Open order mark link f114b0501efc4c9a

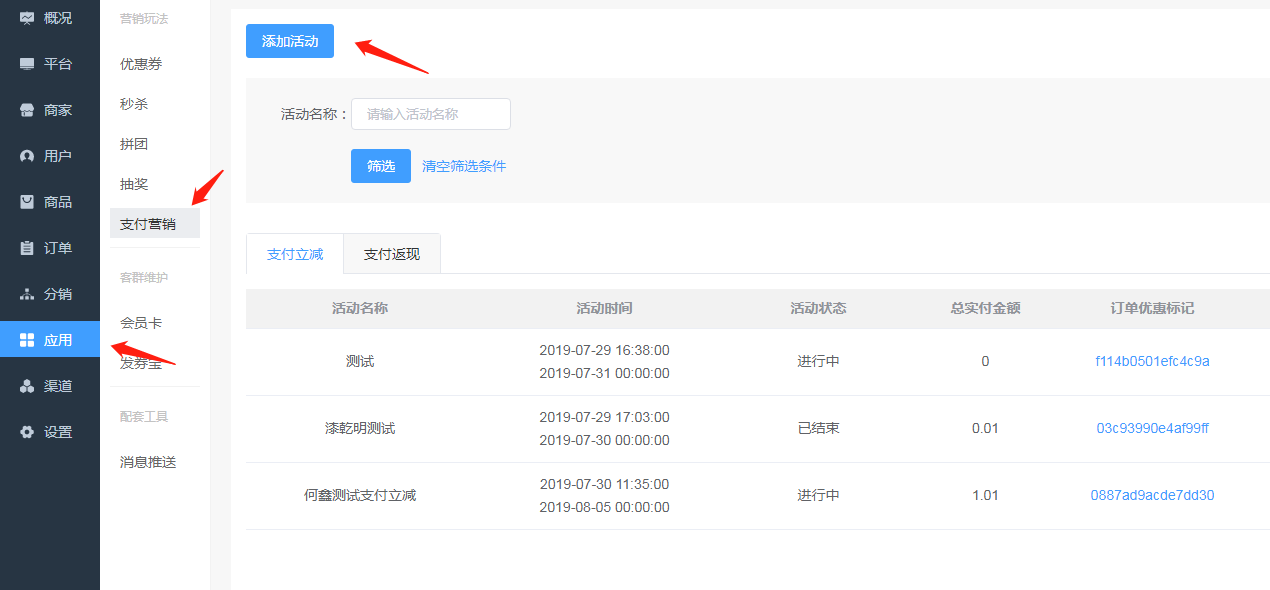click(x=1153, y=361)
